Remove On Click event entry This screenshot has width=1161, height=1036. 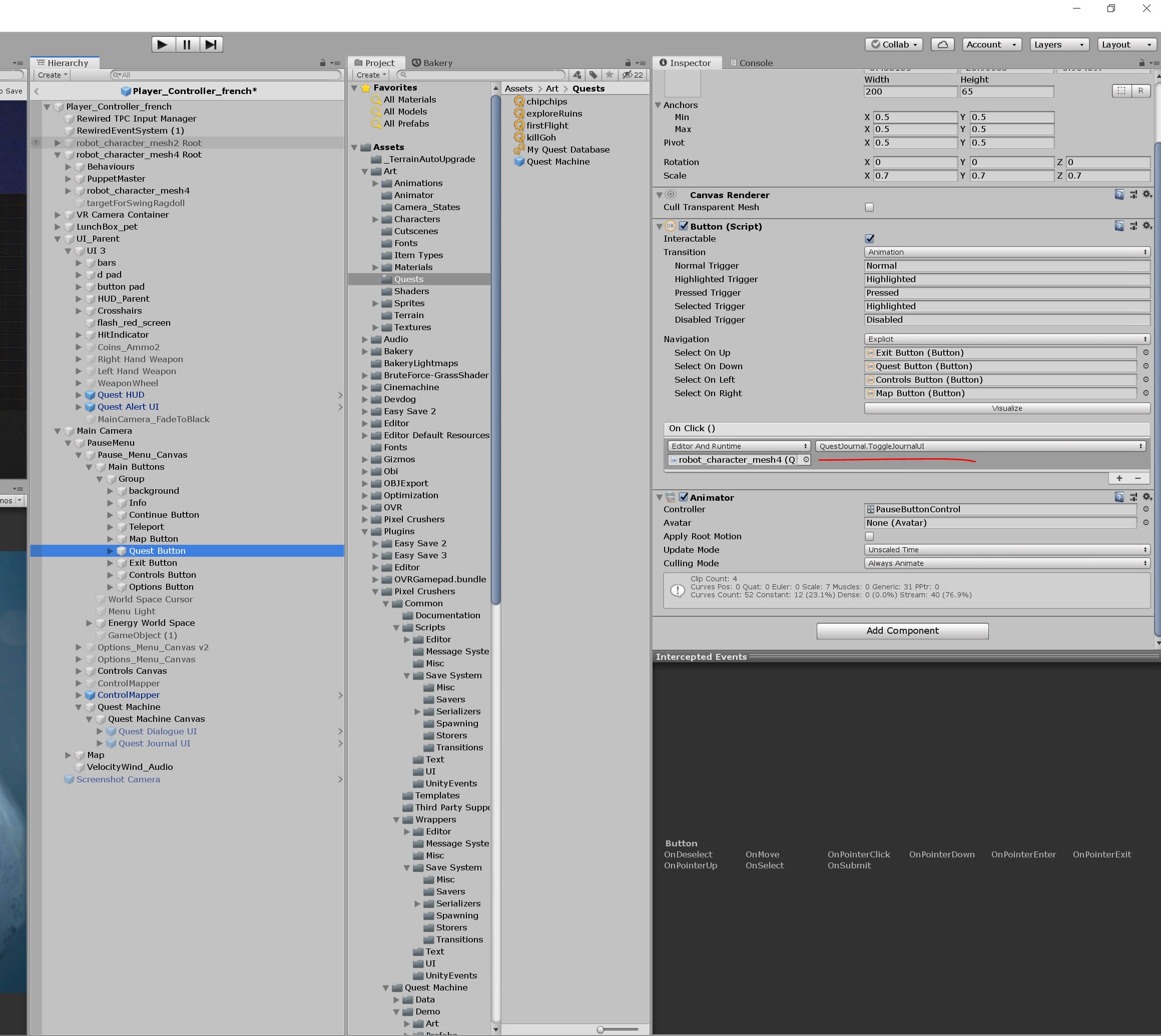[1137, 478]
